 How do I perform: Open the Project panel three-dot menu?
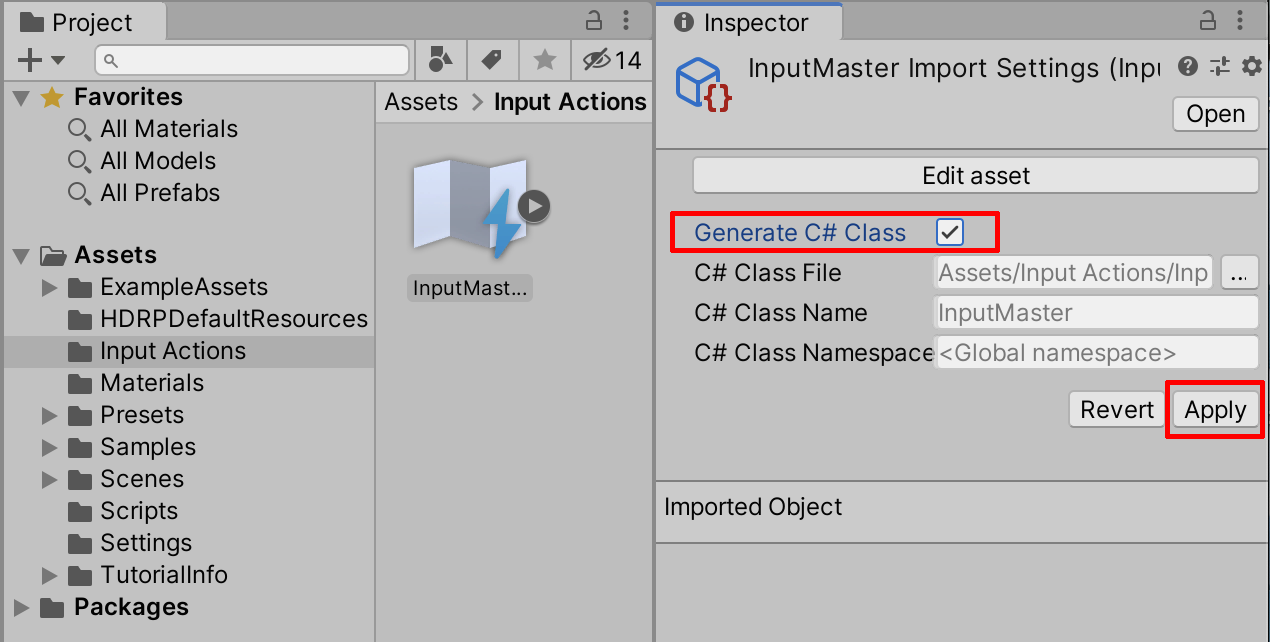pos(626,20)
